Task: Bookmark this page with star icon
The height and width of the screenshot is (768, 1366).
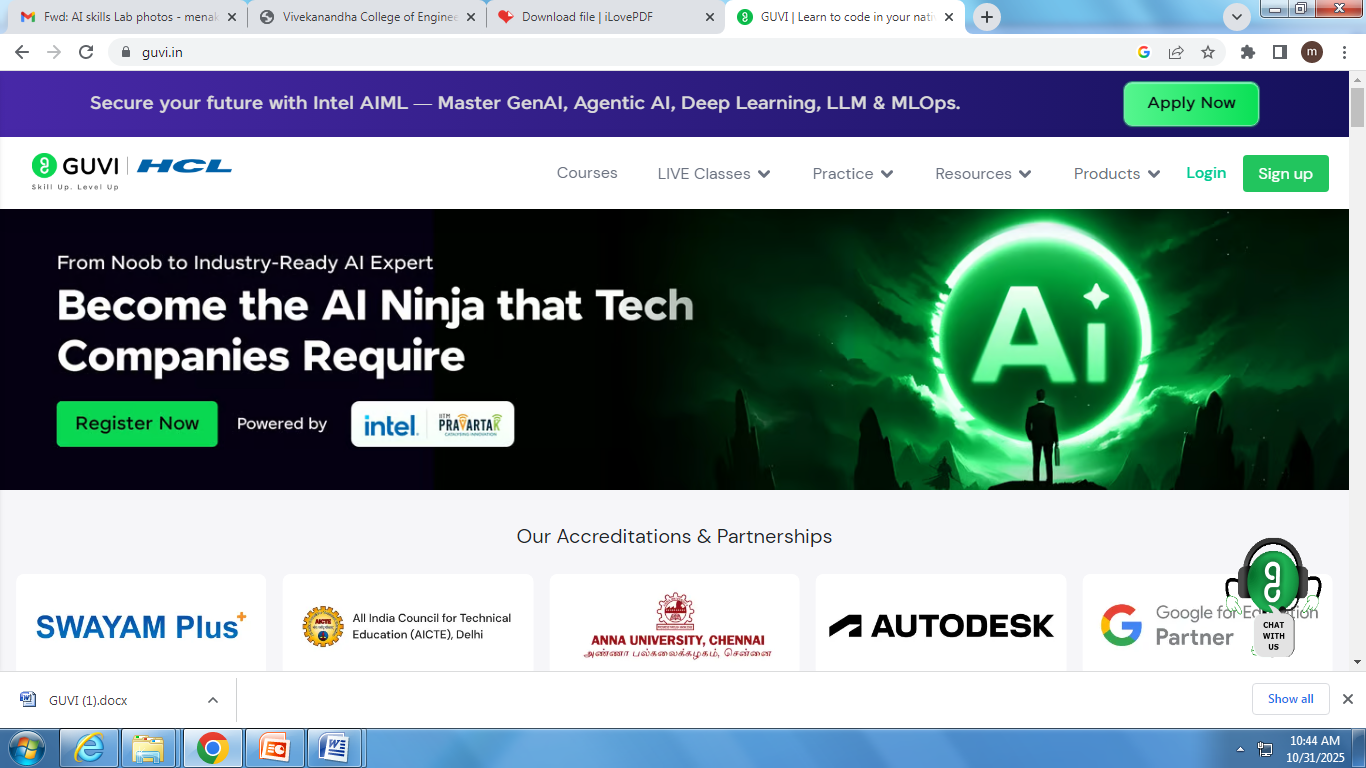Action: tap(1208, 52)
